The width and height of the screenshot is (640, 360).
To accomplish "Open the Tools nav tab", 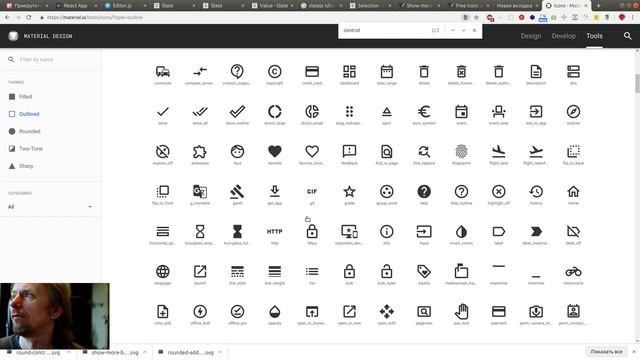I will point(594,36).
